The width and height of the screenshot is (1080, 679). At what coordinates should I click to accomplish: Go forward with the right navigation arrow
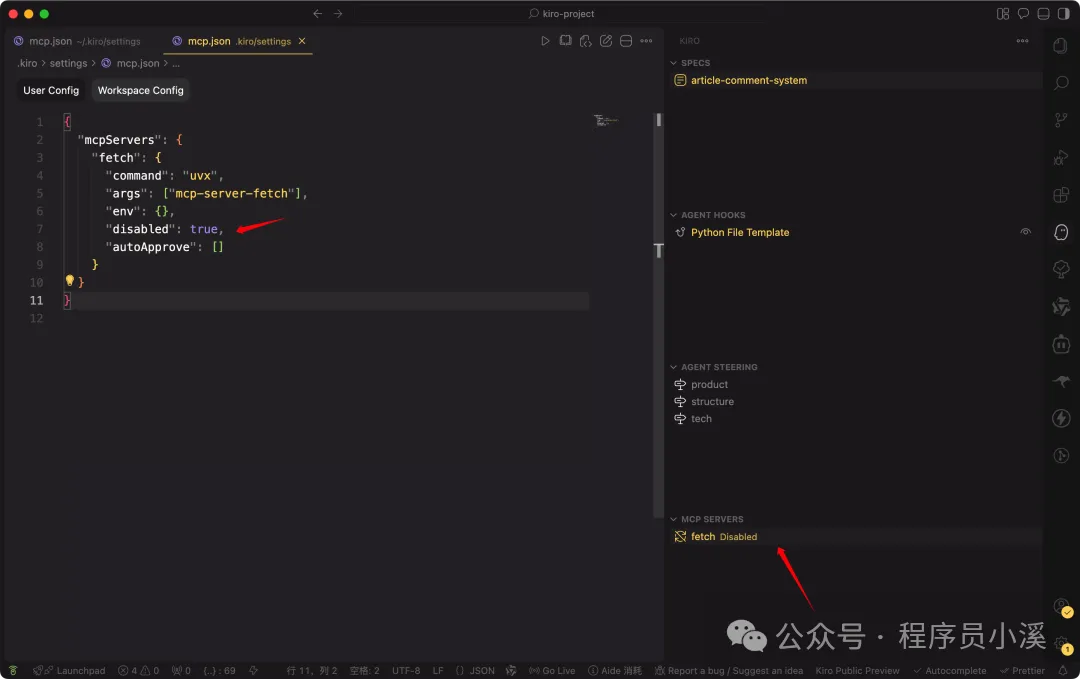coord(338,14)
